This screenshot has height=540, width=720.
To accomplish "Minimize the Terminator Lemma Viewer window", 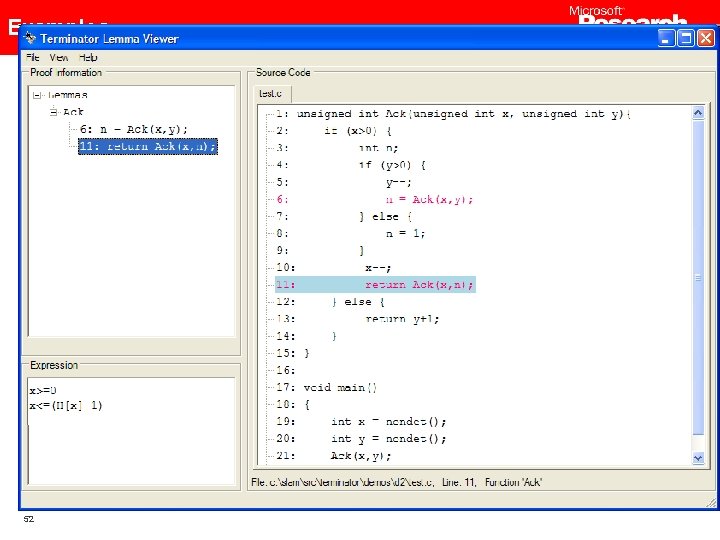I will (x=667, y=39).
